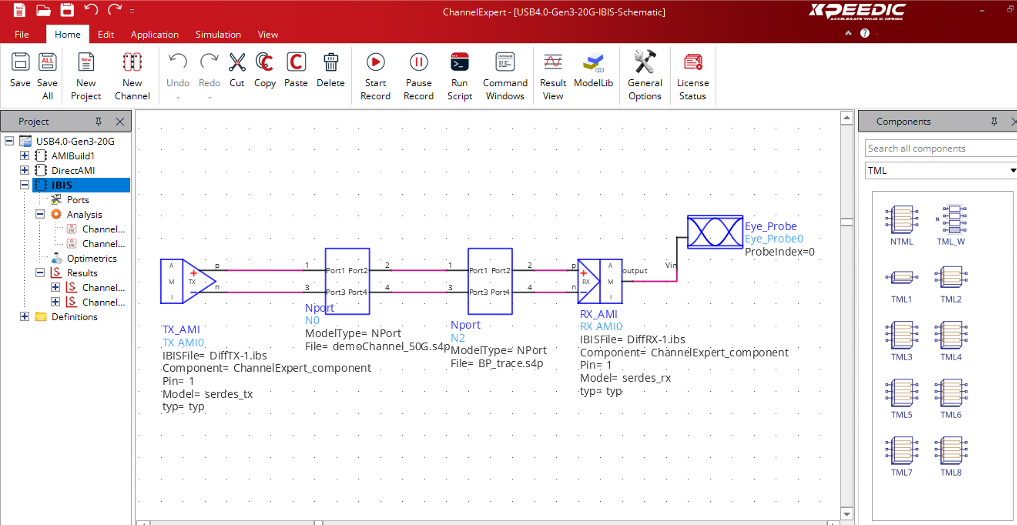Select Optimetrics in the project tree
This screenshot has width=1017, height=525.
click(91, 258)
